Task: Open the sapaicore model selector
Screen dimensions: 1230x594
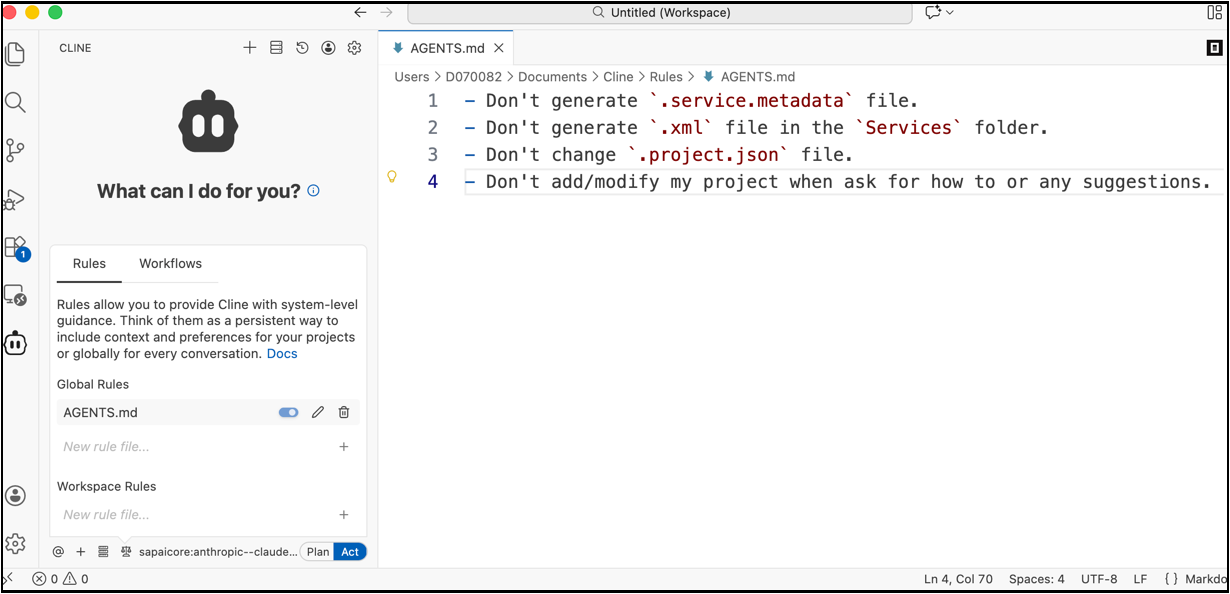Action: pyautogui.click(x=218, y=552)
